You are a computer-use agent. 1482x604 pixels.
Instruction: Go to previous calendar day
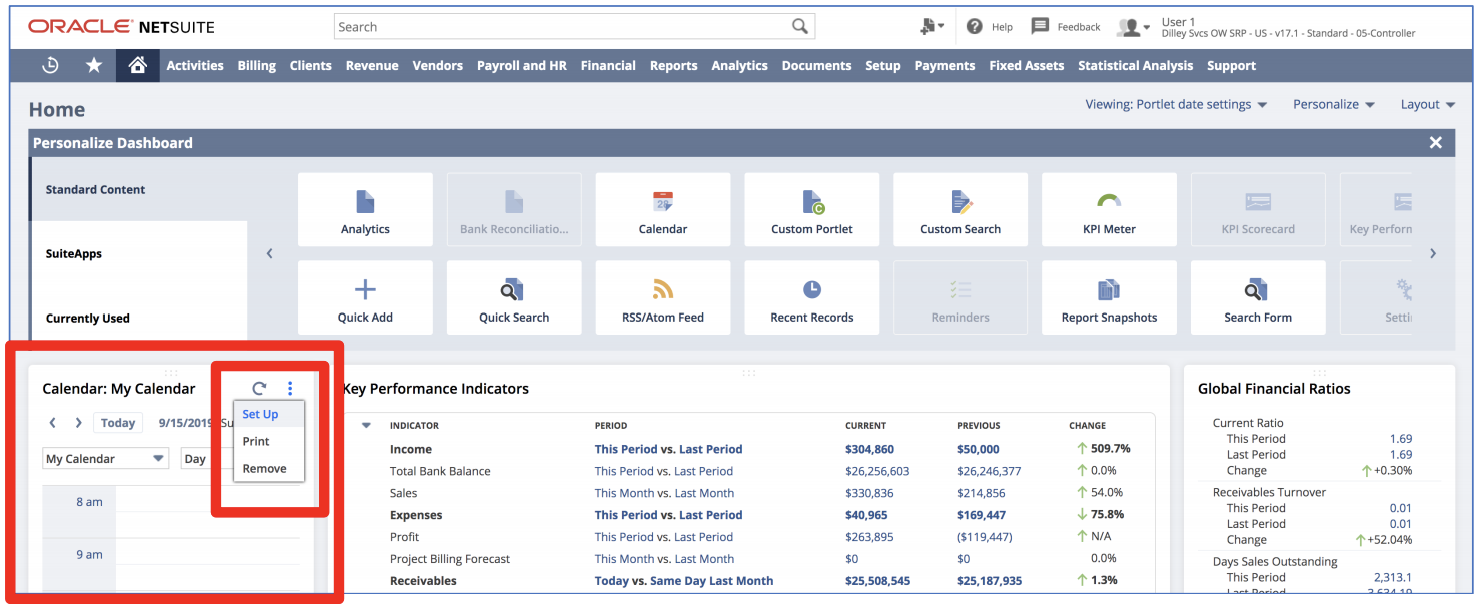pos(53,423)
